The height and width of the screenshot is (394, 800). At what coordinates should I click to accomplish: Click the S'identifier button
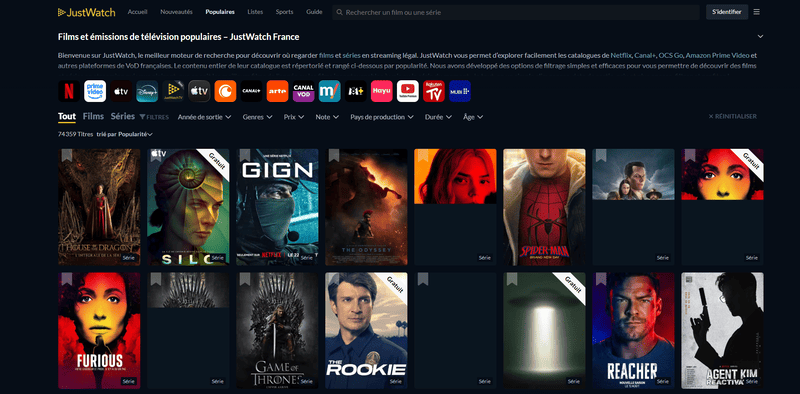pos(727,12)
